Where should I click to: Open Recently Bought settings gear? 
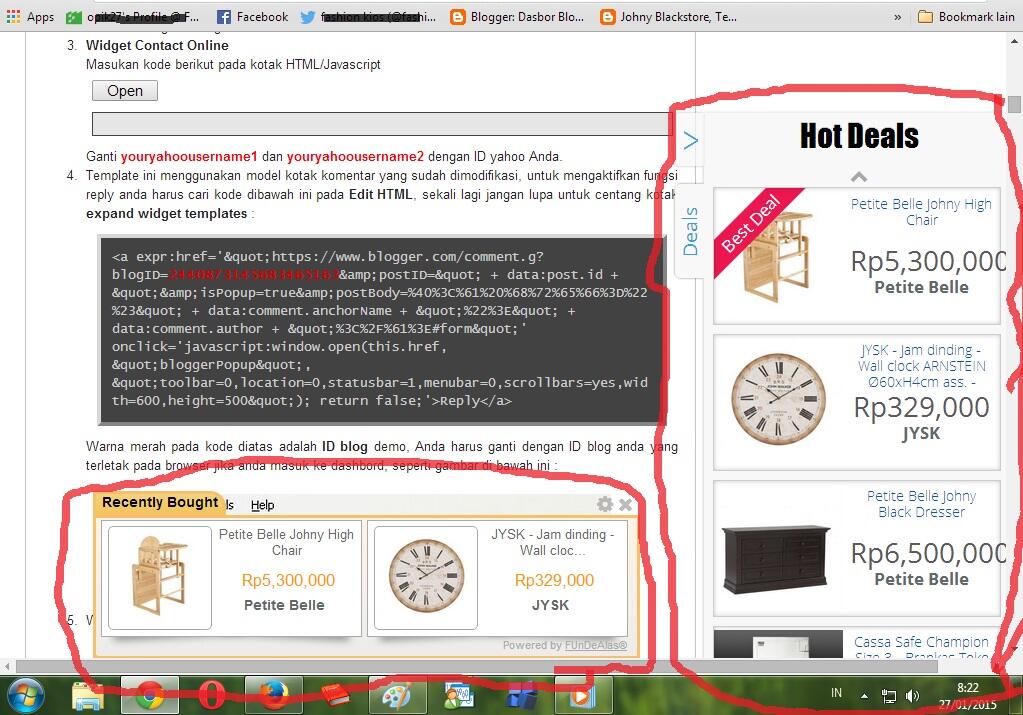click(x=605, y=504)
